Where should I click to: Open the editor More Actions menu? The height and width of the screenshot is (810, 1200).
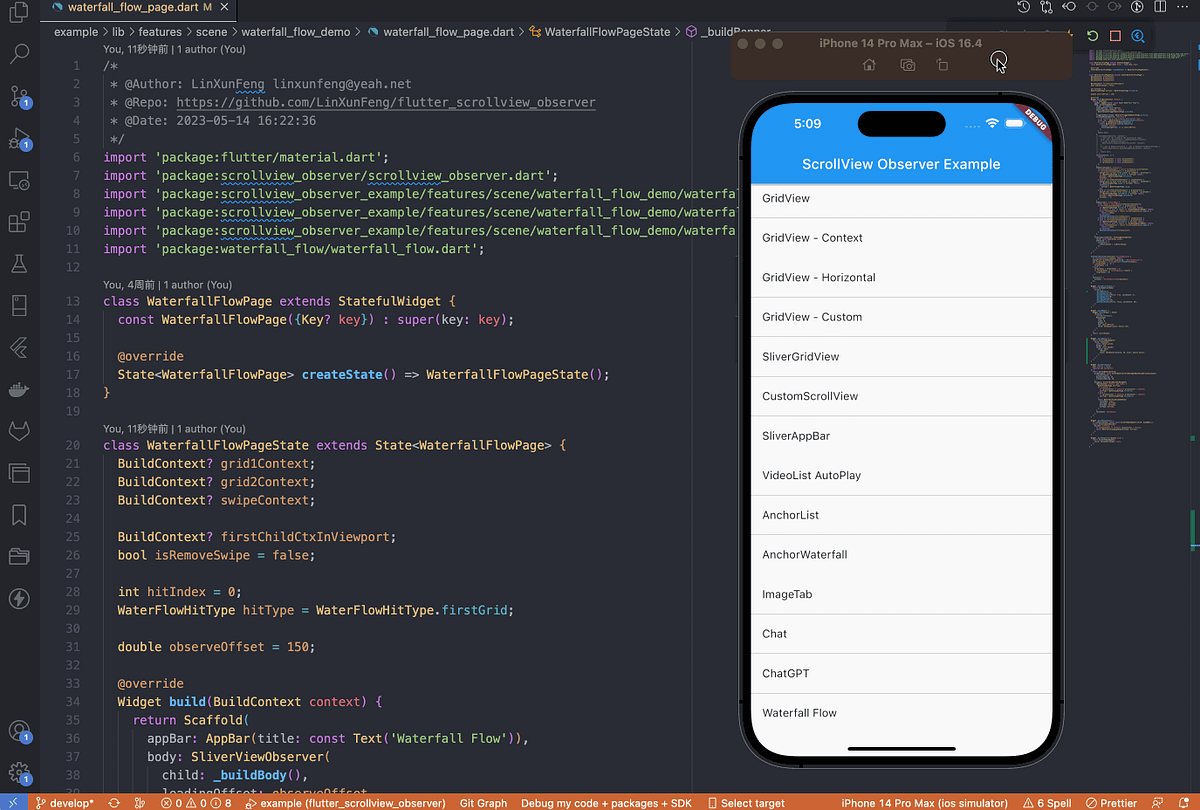[1181, 7]
